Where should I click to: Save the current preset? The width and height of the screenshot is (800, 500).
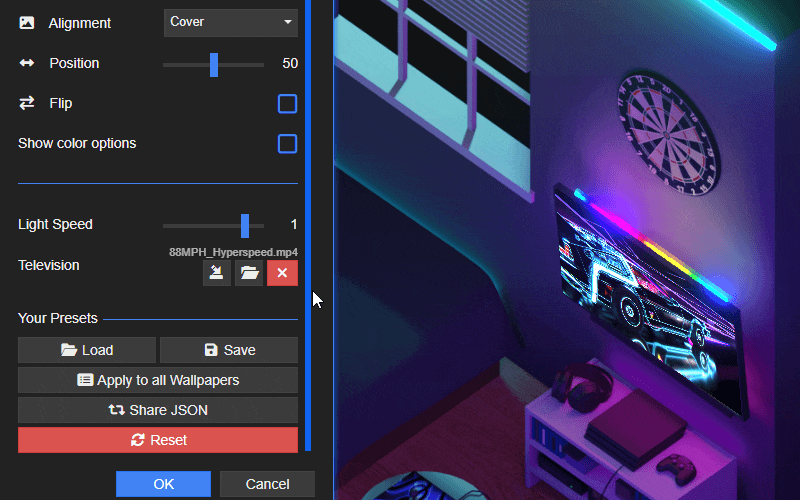[229, 350]
